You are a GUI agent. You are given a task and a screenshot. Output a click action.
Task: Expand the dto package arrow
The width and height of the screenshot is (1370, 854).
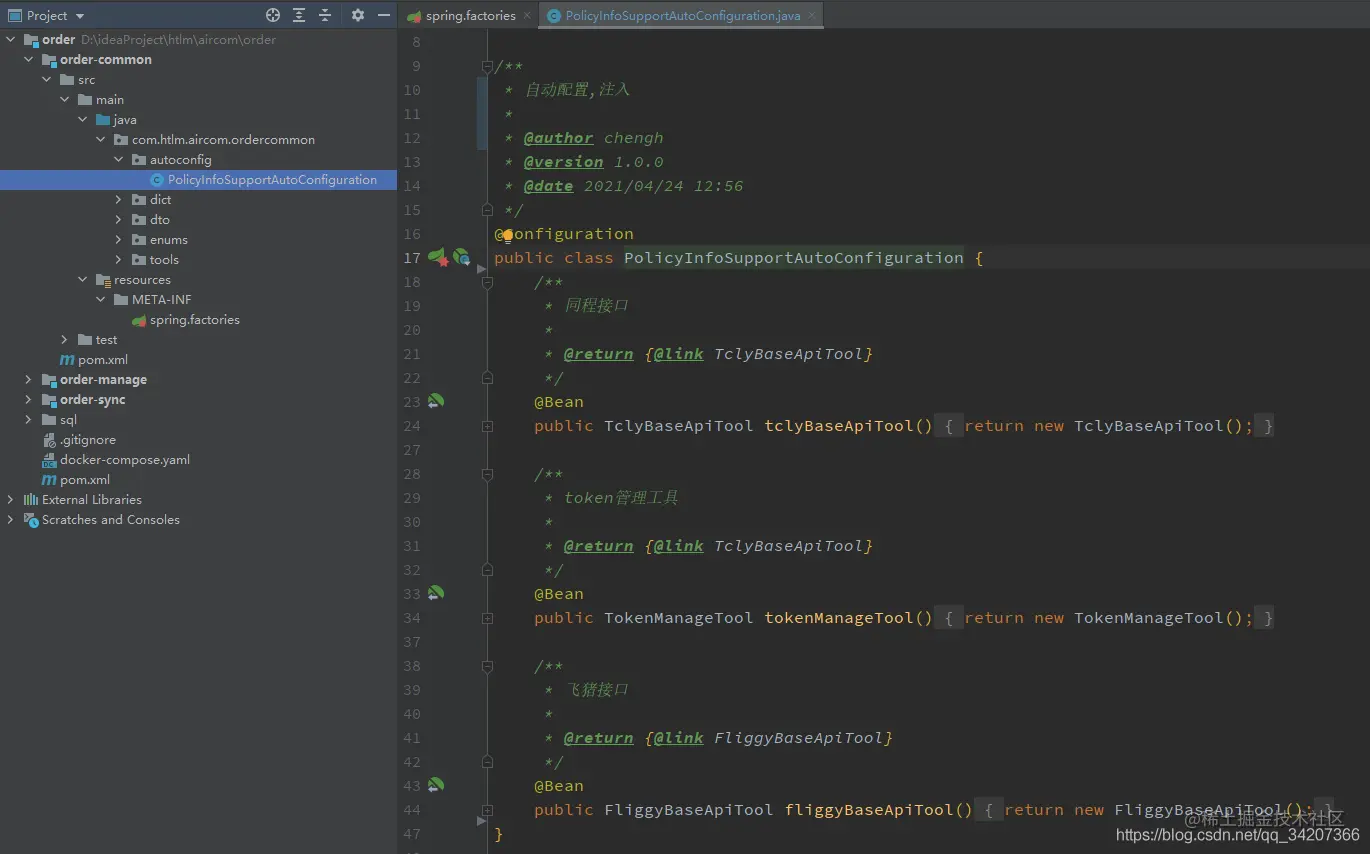[119, 220]
